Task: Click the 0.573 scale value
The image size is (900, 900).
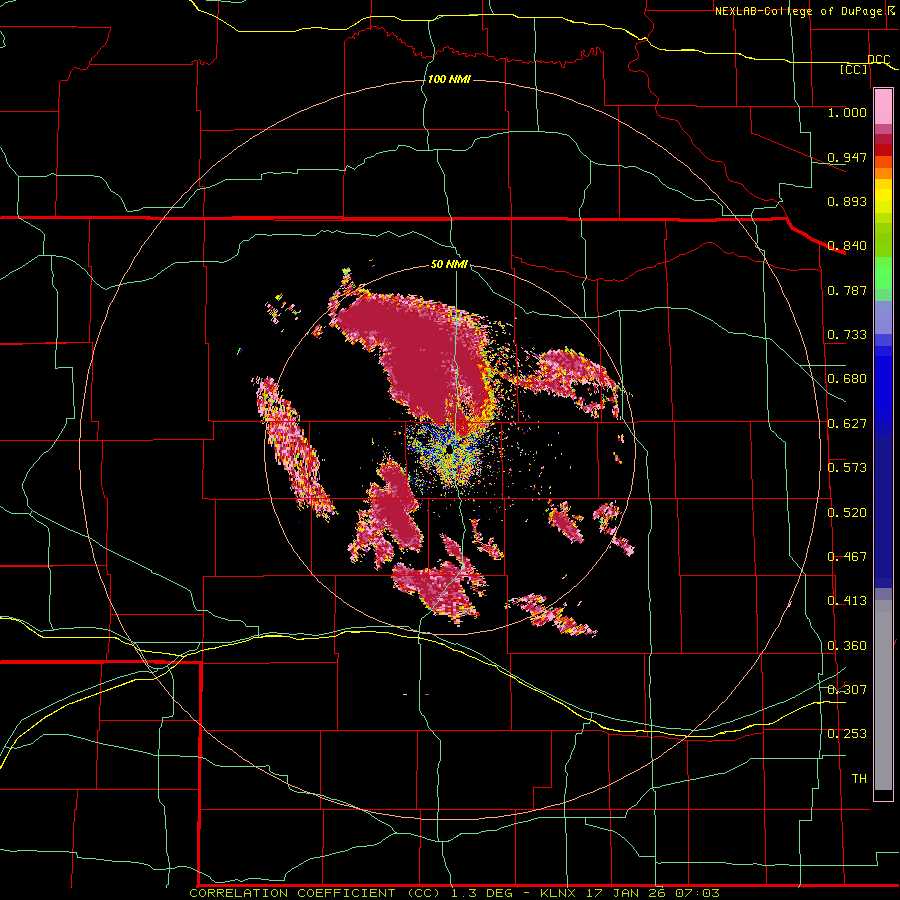Action: pos(847,468)
